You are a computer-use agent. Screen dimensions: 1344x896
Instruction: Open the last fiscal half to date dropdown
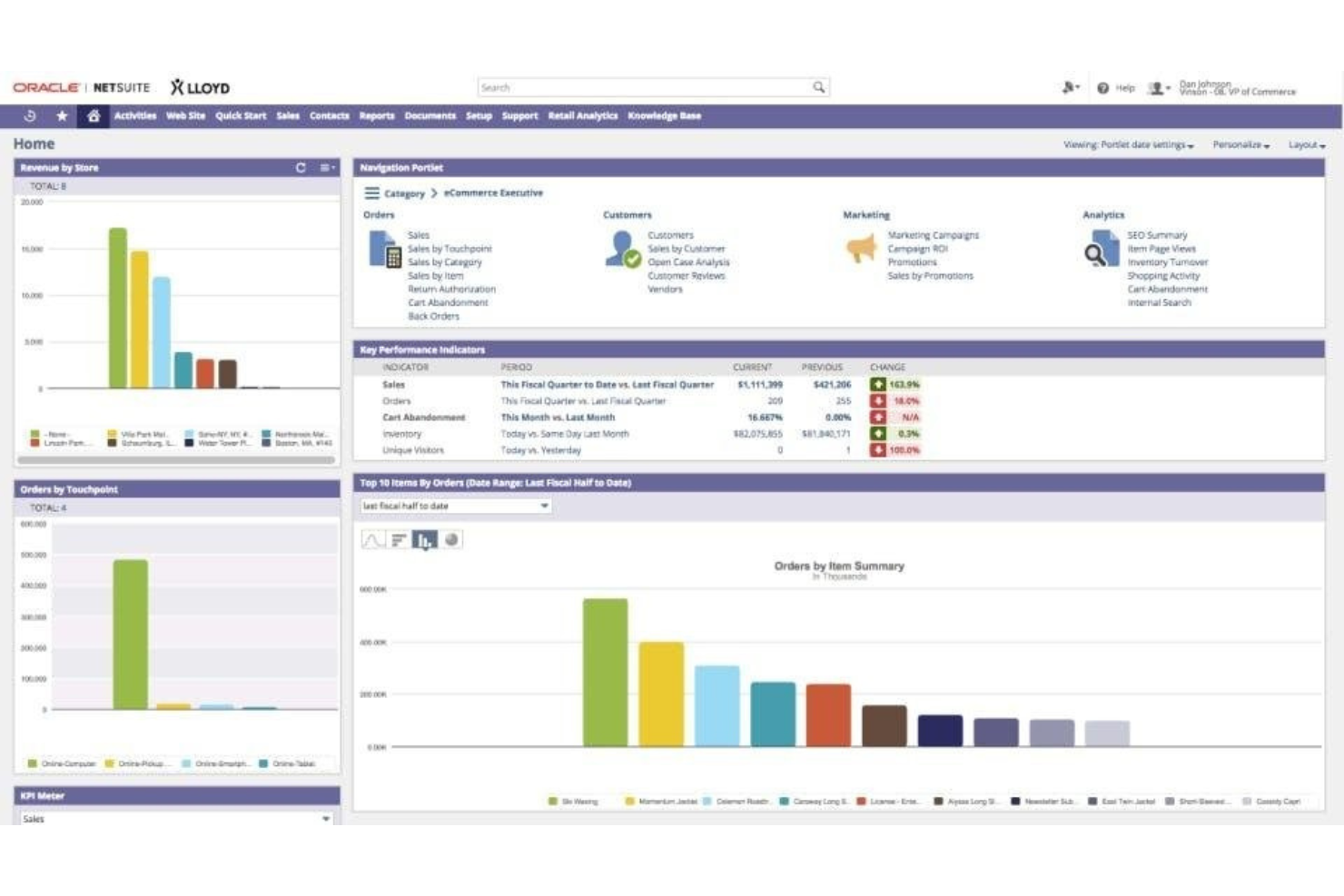[x=545, y=506]
